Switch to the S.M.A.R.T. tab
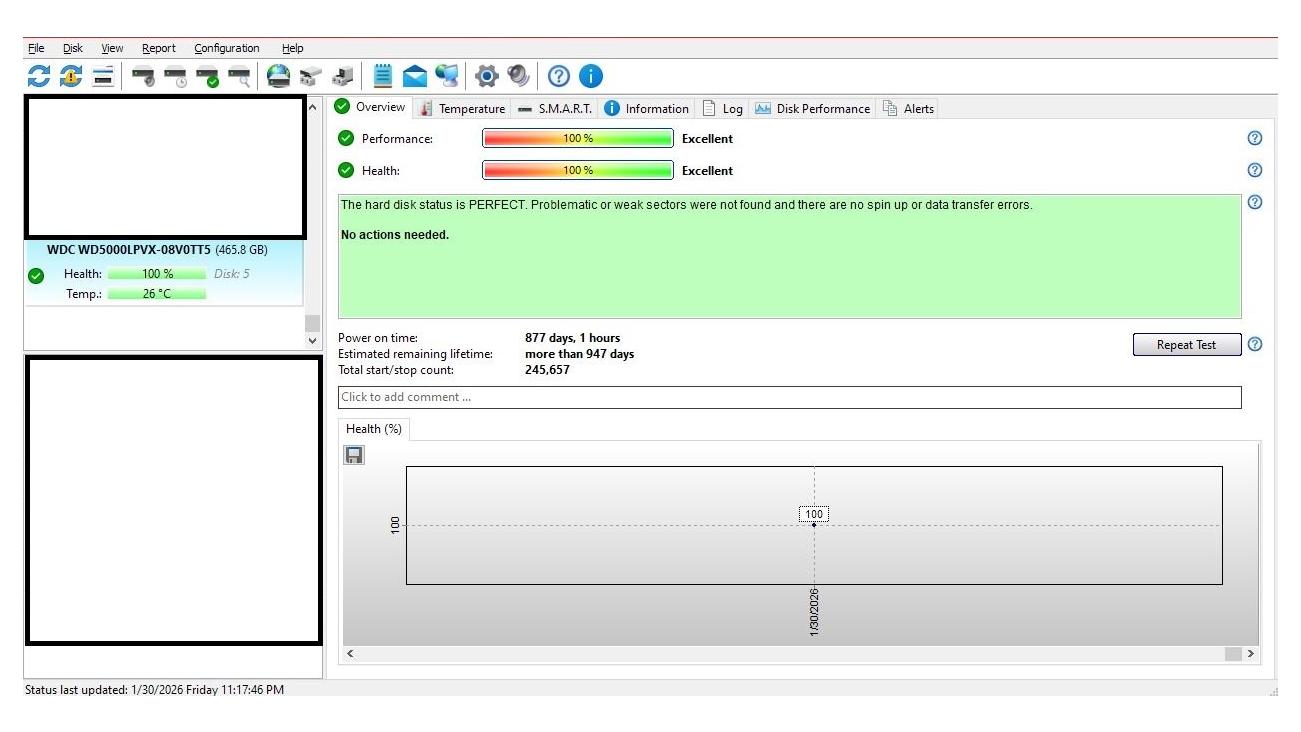1301x732 pixels. [x=555, y=109]
